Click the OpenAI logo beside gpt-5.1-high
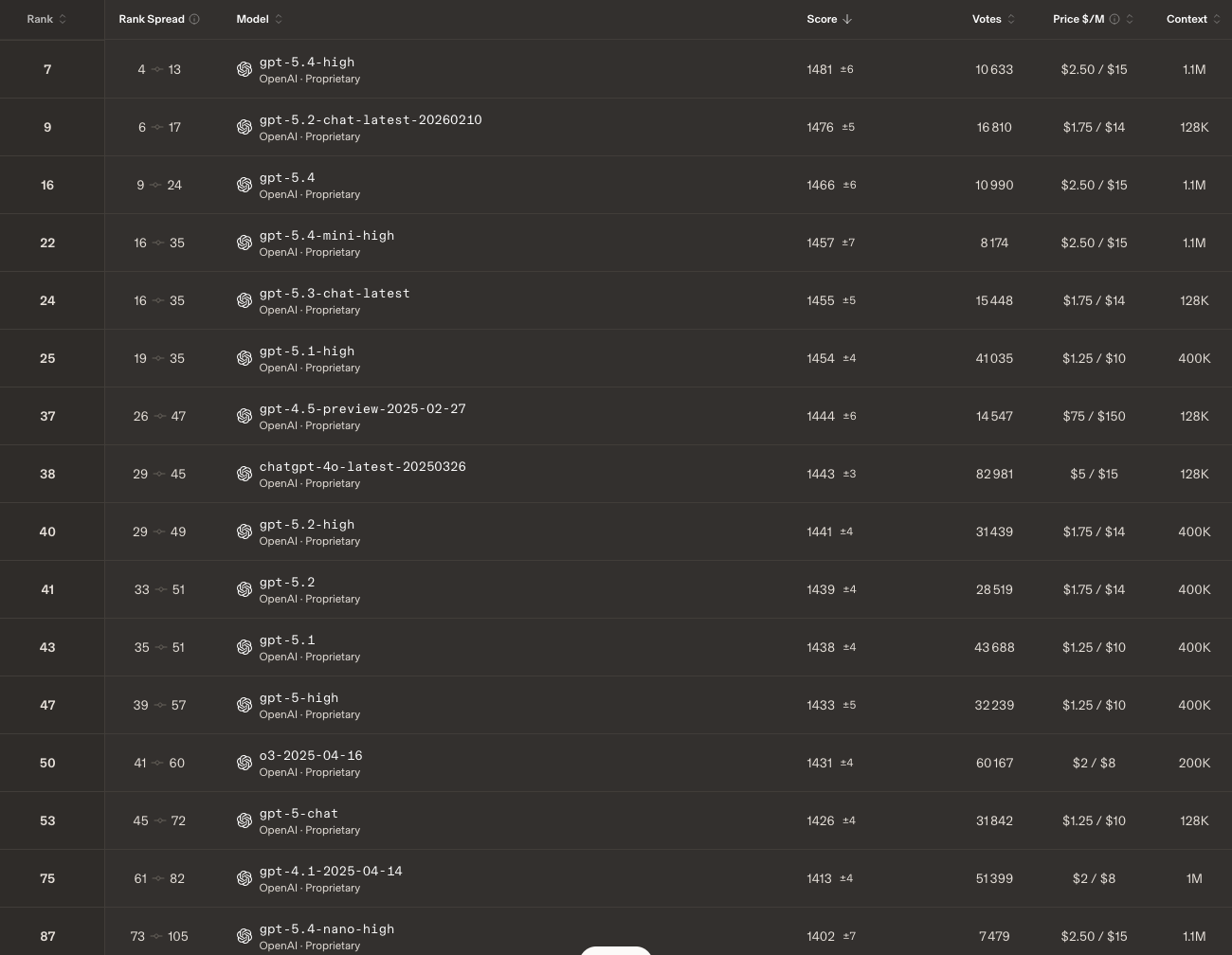 pyautogui.click(x=245, y=358)
